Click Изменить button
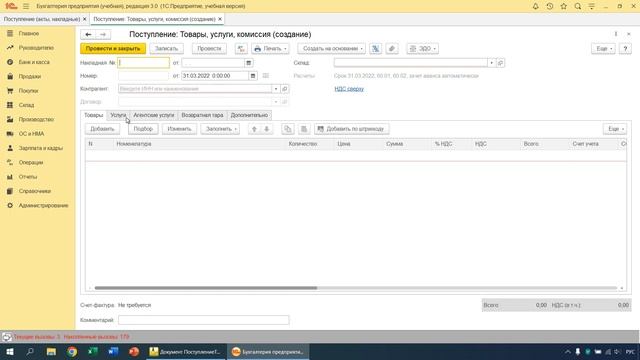The height and width of the screenshot is (360, 640). tap(179, 129)
